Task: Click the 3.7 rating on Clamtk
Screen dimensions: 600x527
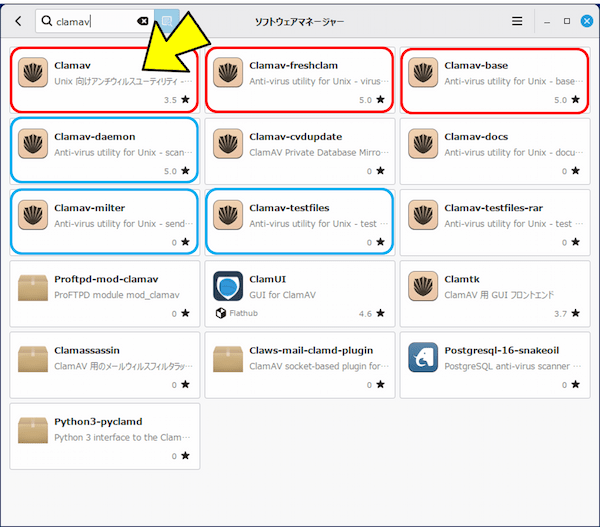Action: coord(567,313)
